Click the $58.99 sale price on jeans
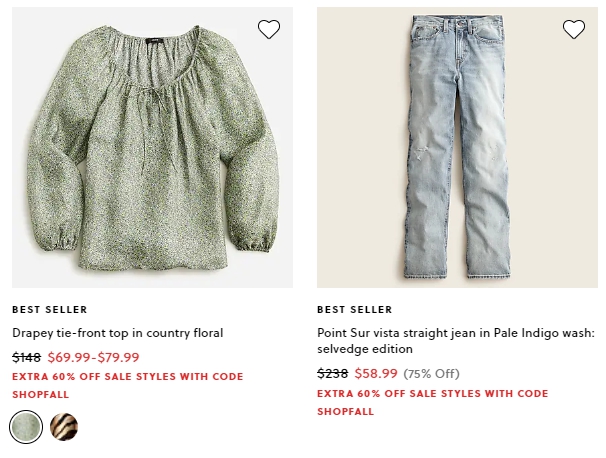This screenshot has width=606, height=458. (x=376, y=373)
